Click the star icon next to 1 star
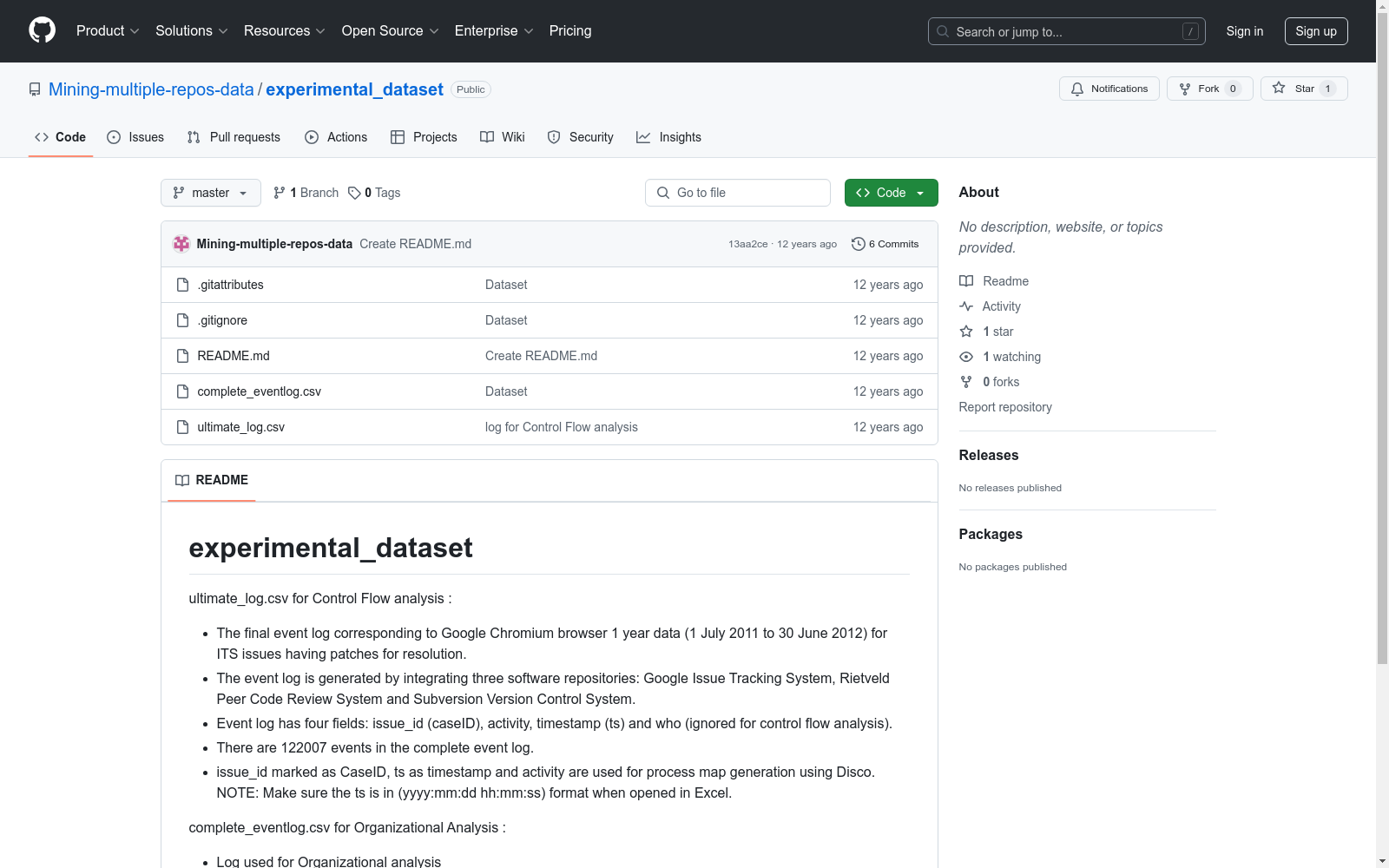The image size is (1389, 868). 966,332
